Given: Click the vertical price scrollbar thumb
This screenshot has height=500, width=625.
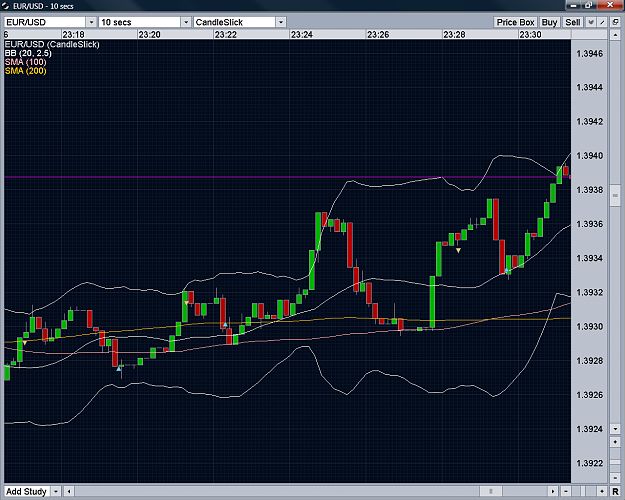Looking at the screenshot, I should tap(615, 195).
